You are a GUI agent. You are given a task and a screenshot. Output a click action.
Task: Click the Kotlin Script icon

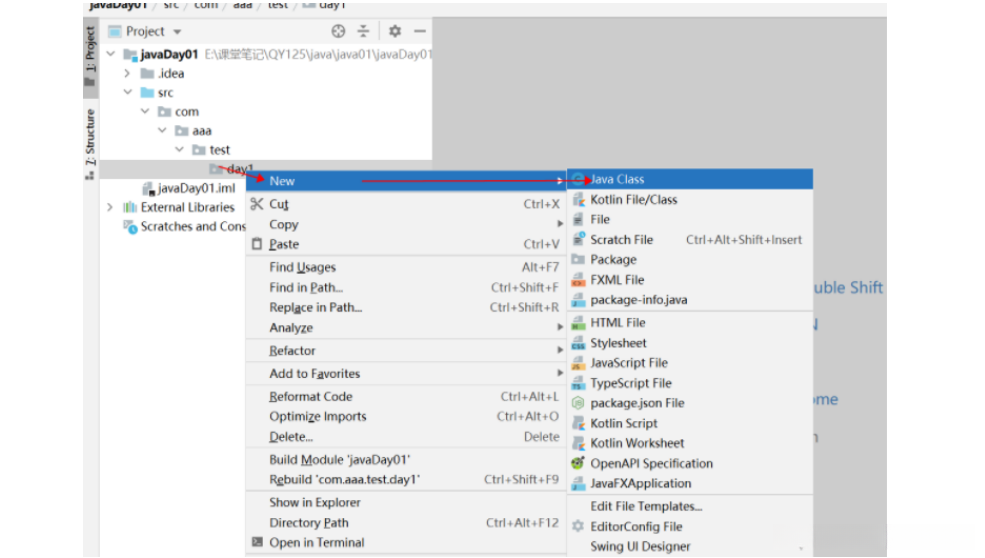579,424
